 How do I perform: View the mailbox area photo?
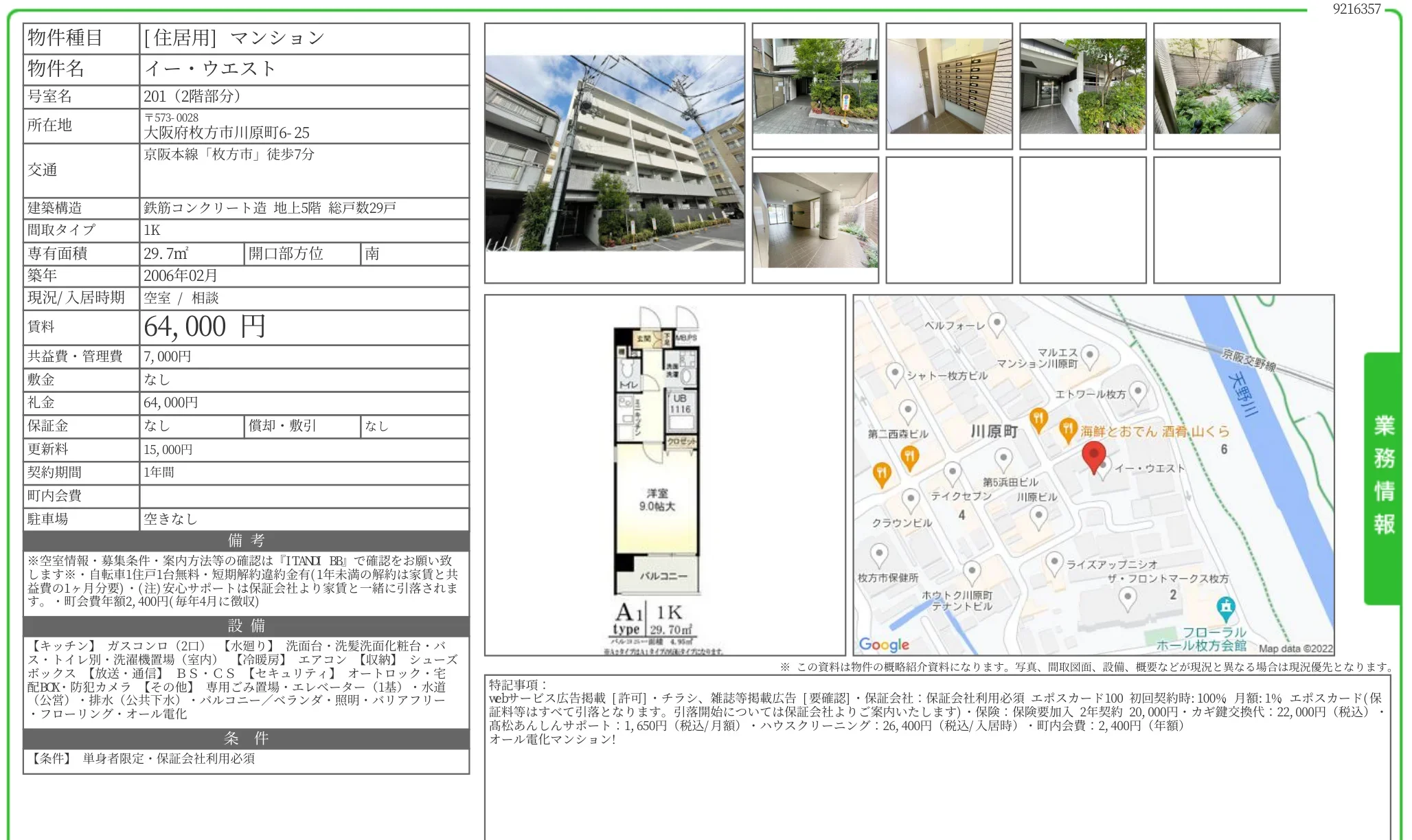(x=949, y=86)
